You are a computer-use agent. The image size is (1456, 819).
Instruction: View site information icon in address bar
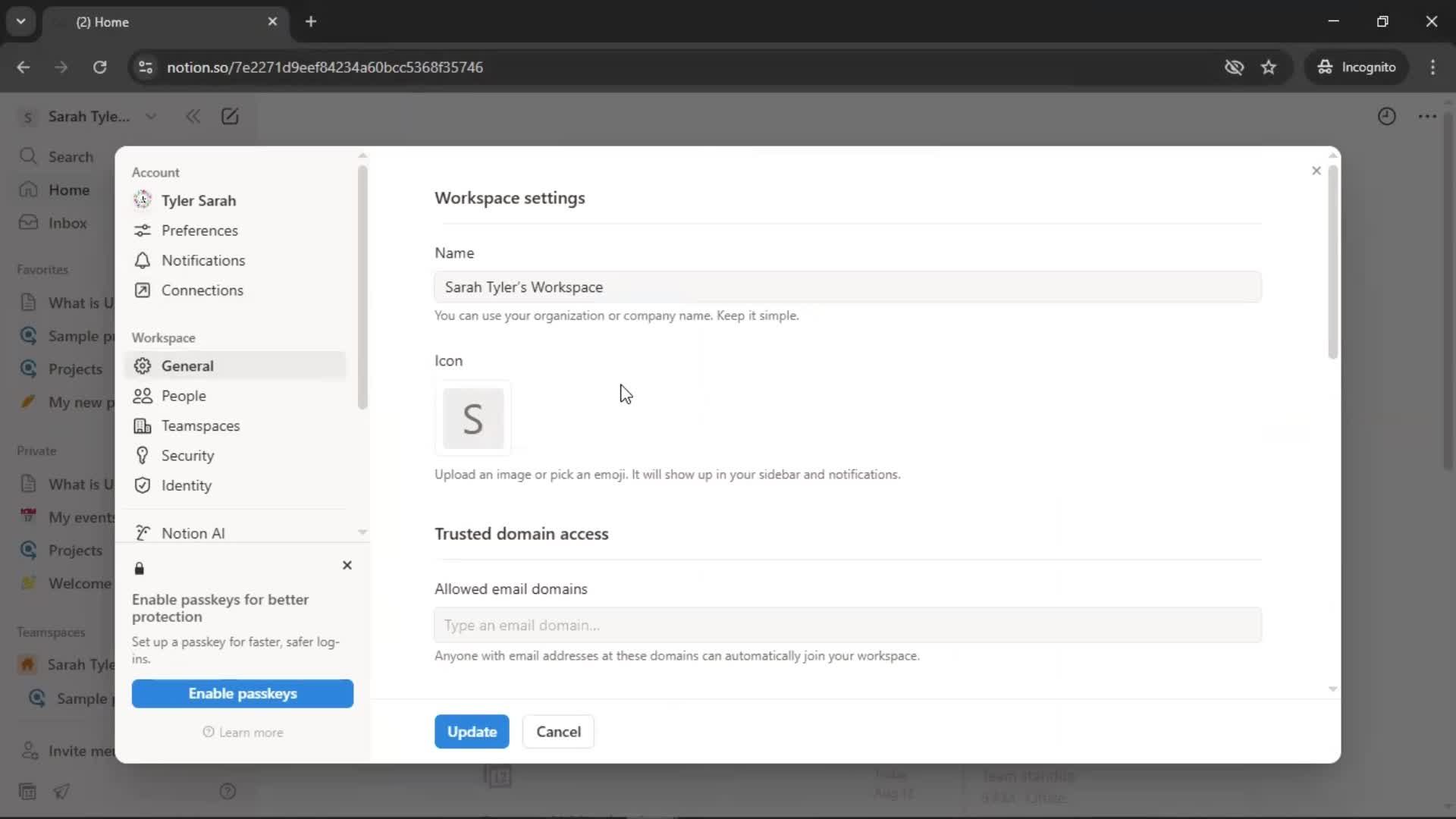click(x=146, y=67)
